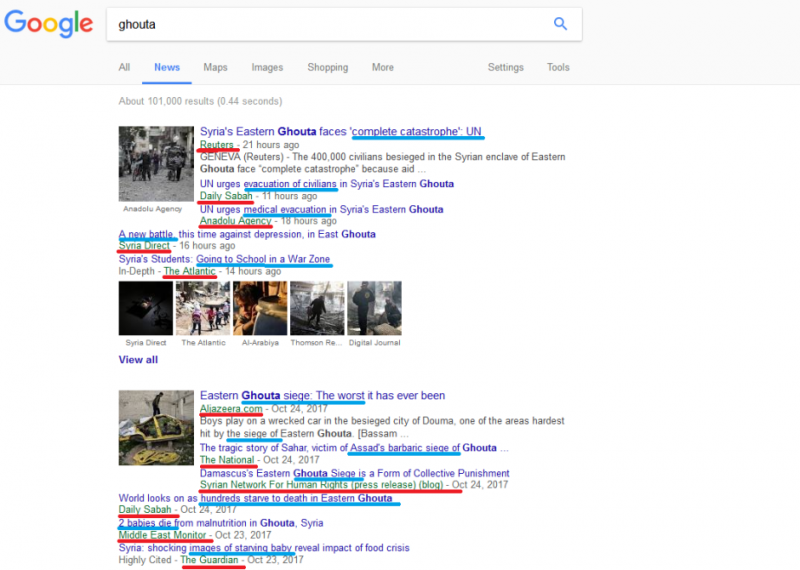Click the Digital Journal image thumbnail
The height and width of the screenshot is (570, 800).
click(374, 308)
